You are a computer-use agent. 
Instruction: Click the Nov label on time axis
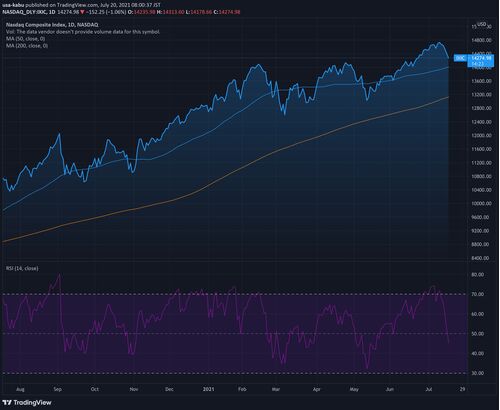tap(134, 389)
